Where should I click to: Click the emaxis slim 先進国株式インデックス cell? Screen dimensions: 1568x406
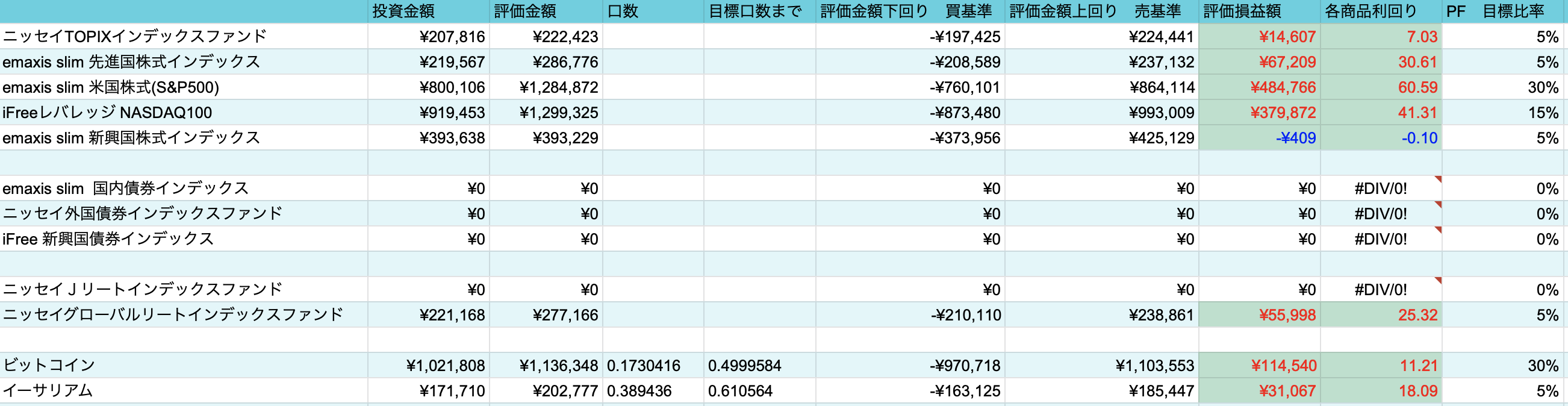click(184, 62)
